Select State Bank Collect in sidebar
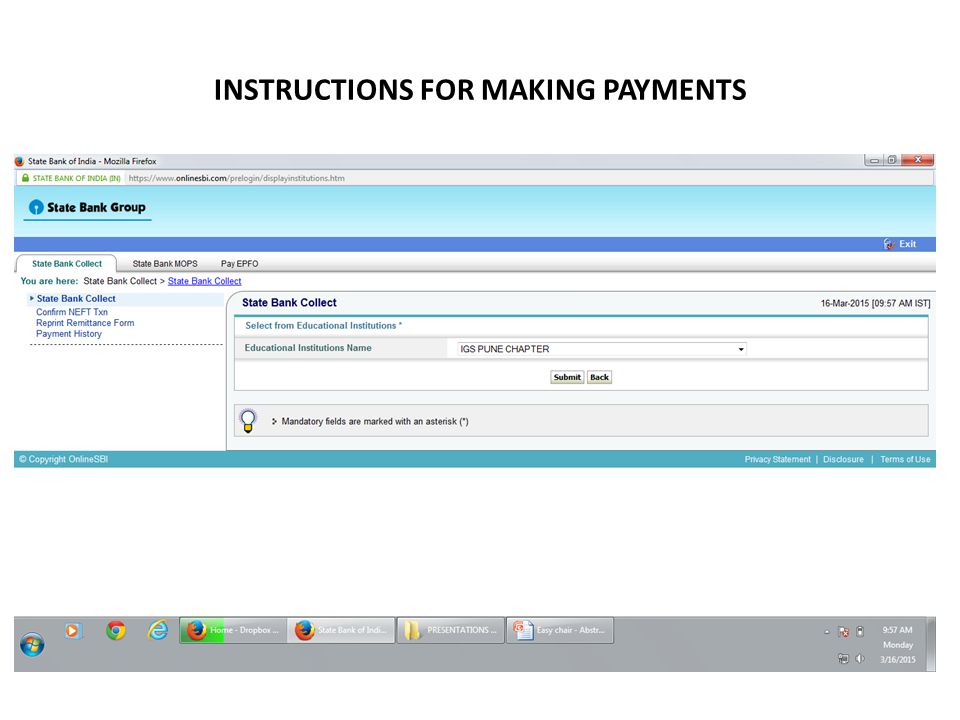 pos(76,299)
